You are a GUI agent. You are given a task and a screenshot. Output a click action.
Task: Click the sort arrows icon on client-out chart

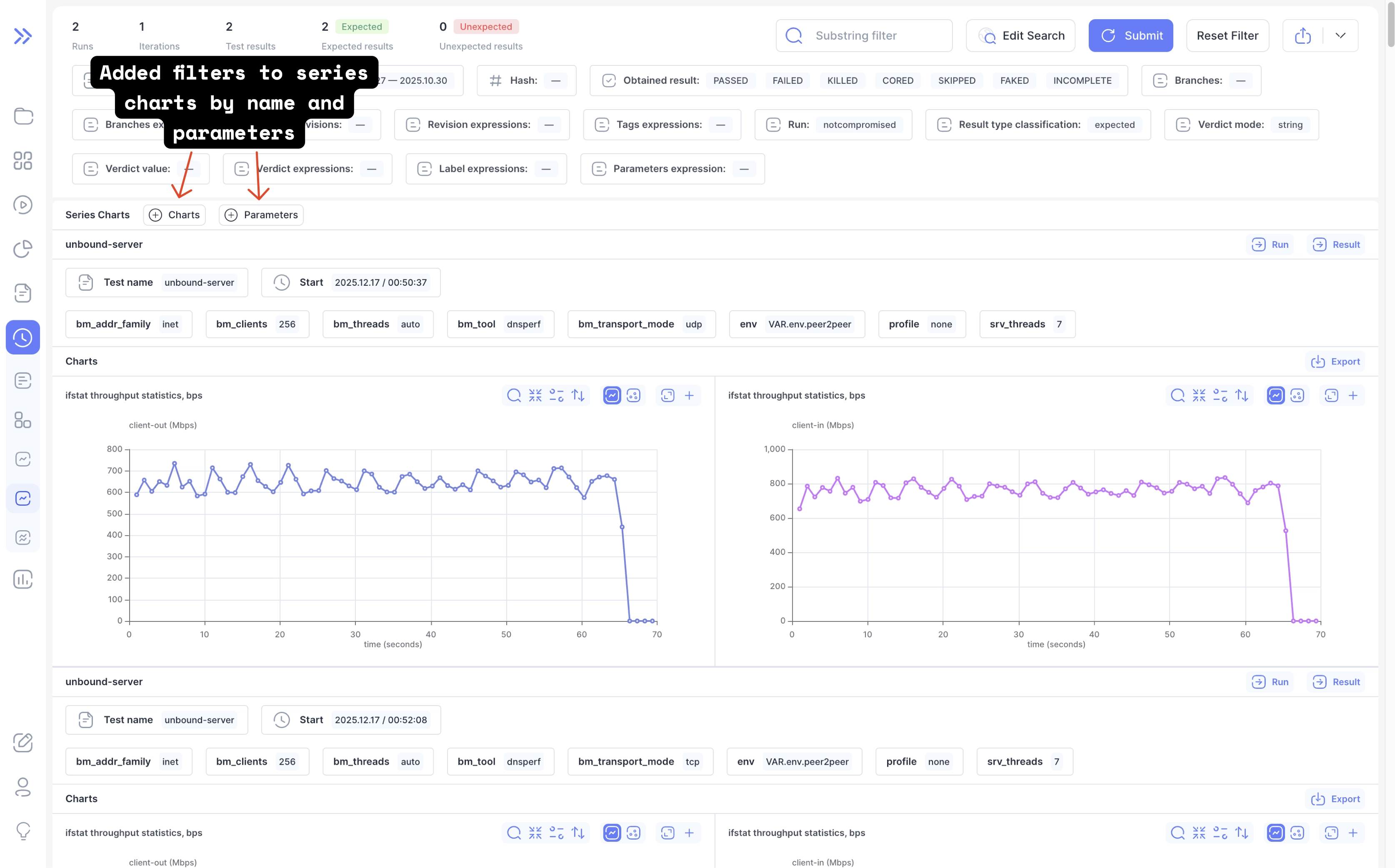point(578,395)
